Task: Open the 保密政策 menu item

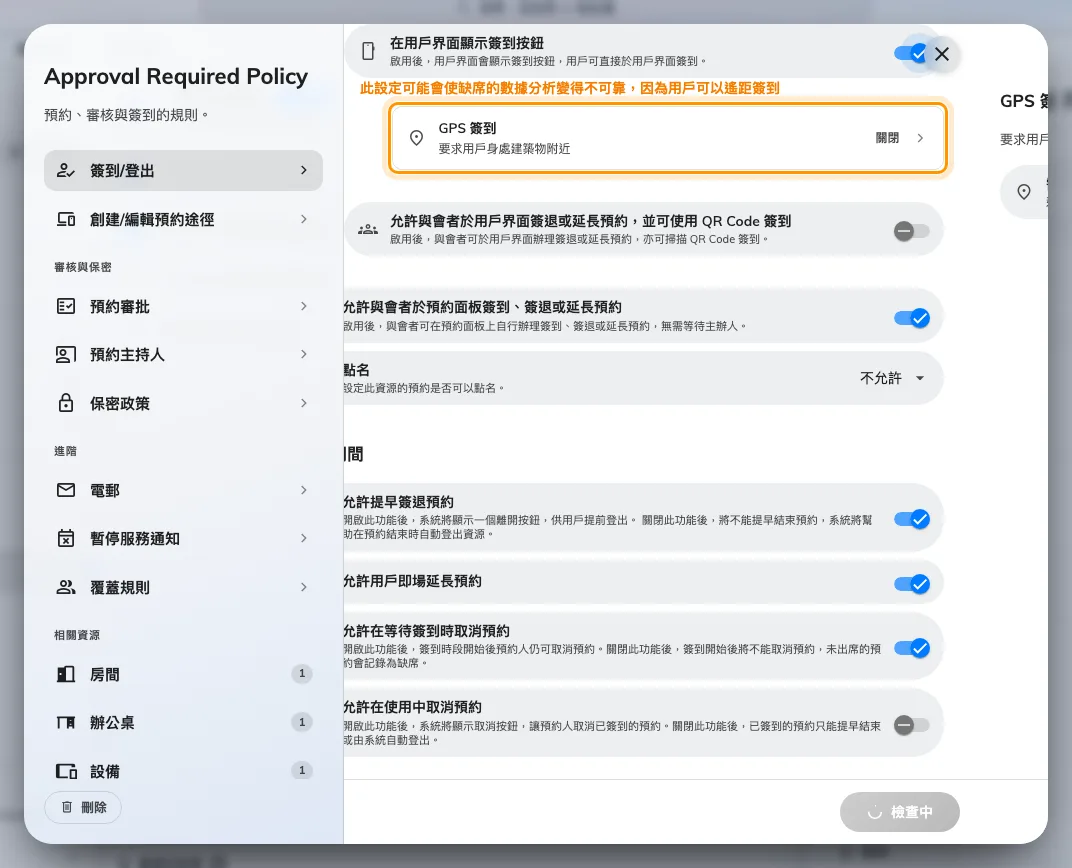Action: (183, 403)
